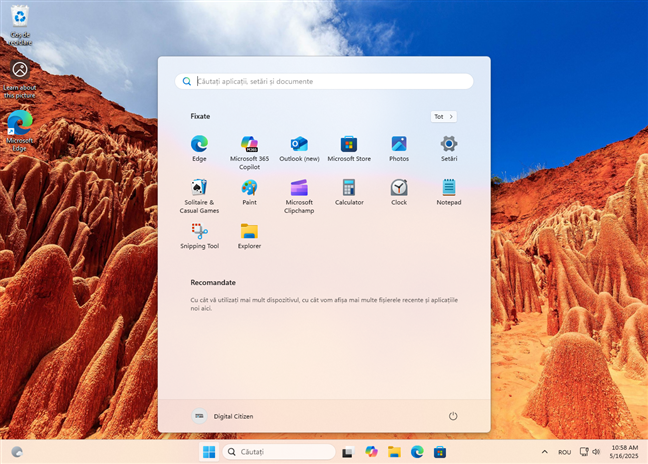Open network status in system tray
Image resolution: width=648 pixels, height=464 pixels.
[584, 452]
